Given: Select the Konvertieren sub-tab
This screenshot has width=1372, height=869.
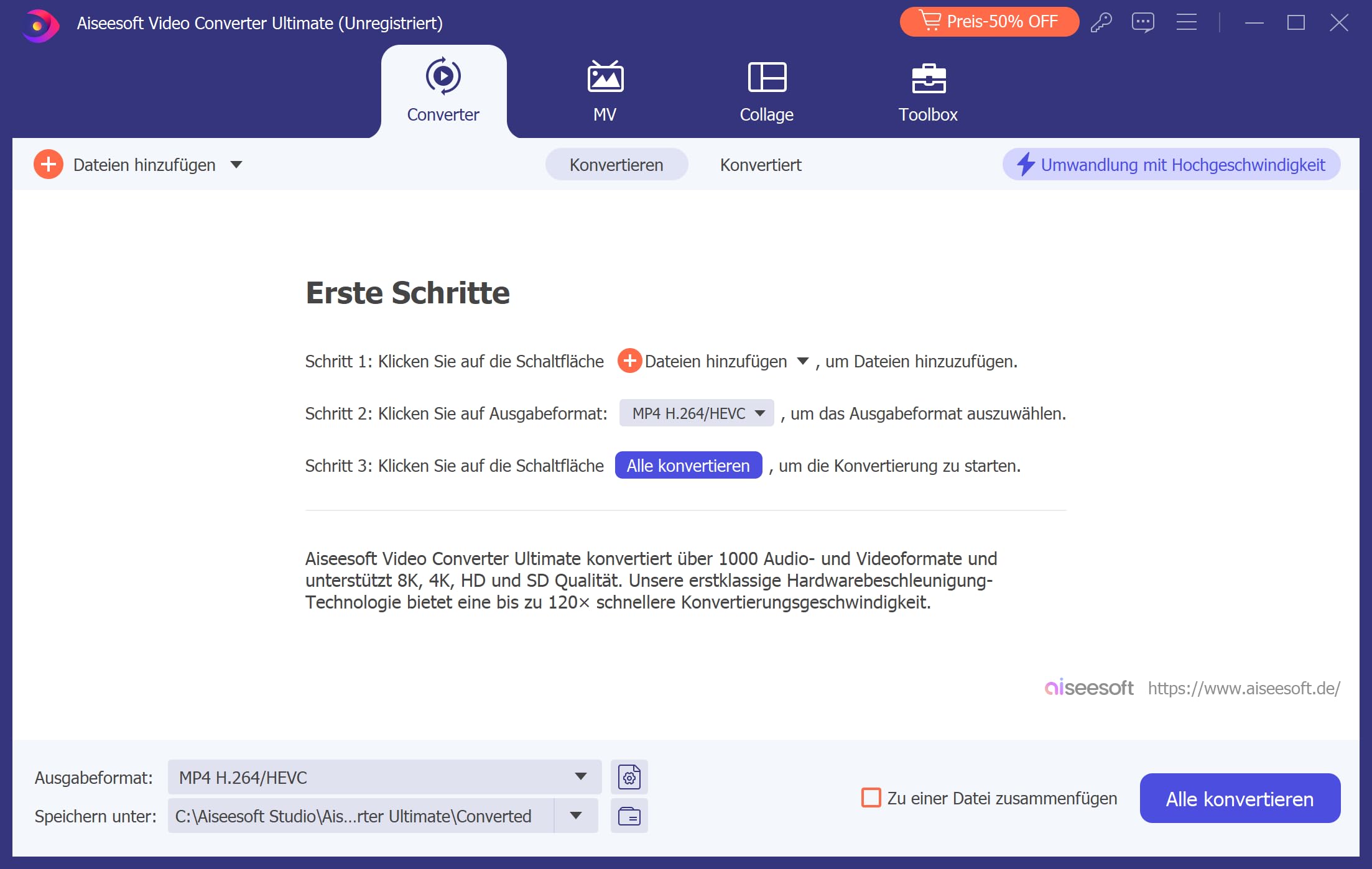Looking at the screenshot, I should [x=616, y=165].
